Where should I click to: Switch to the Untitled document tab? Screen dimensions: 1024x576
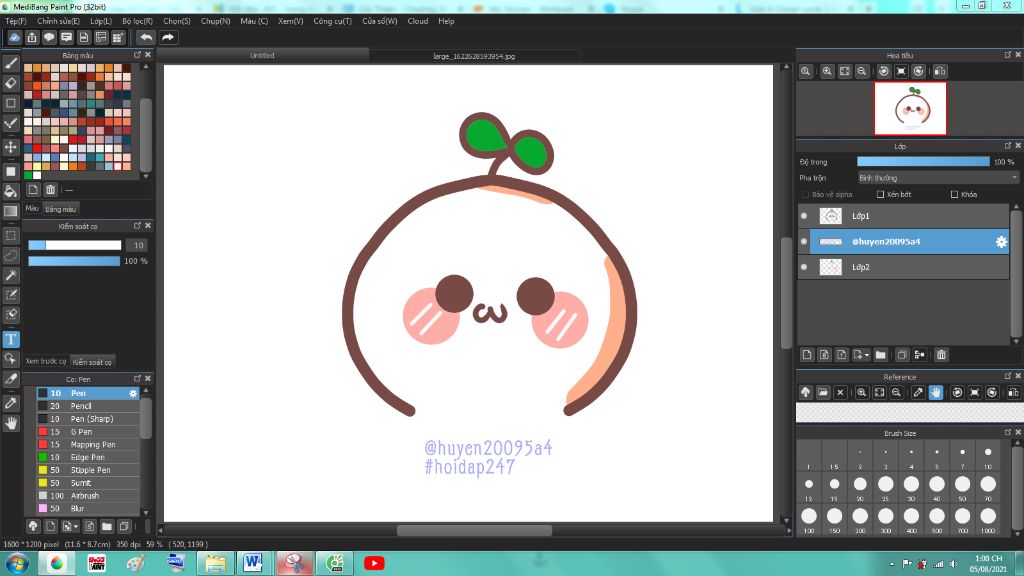pos(263,56)
